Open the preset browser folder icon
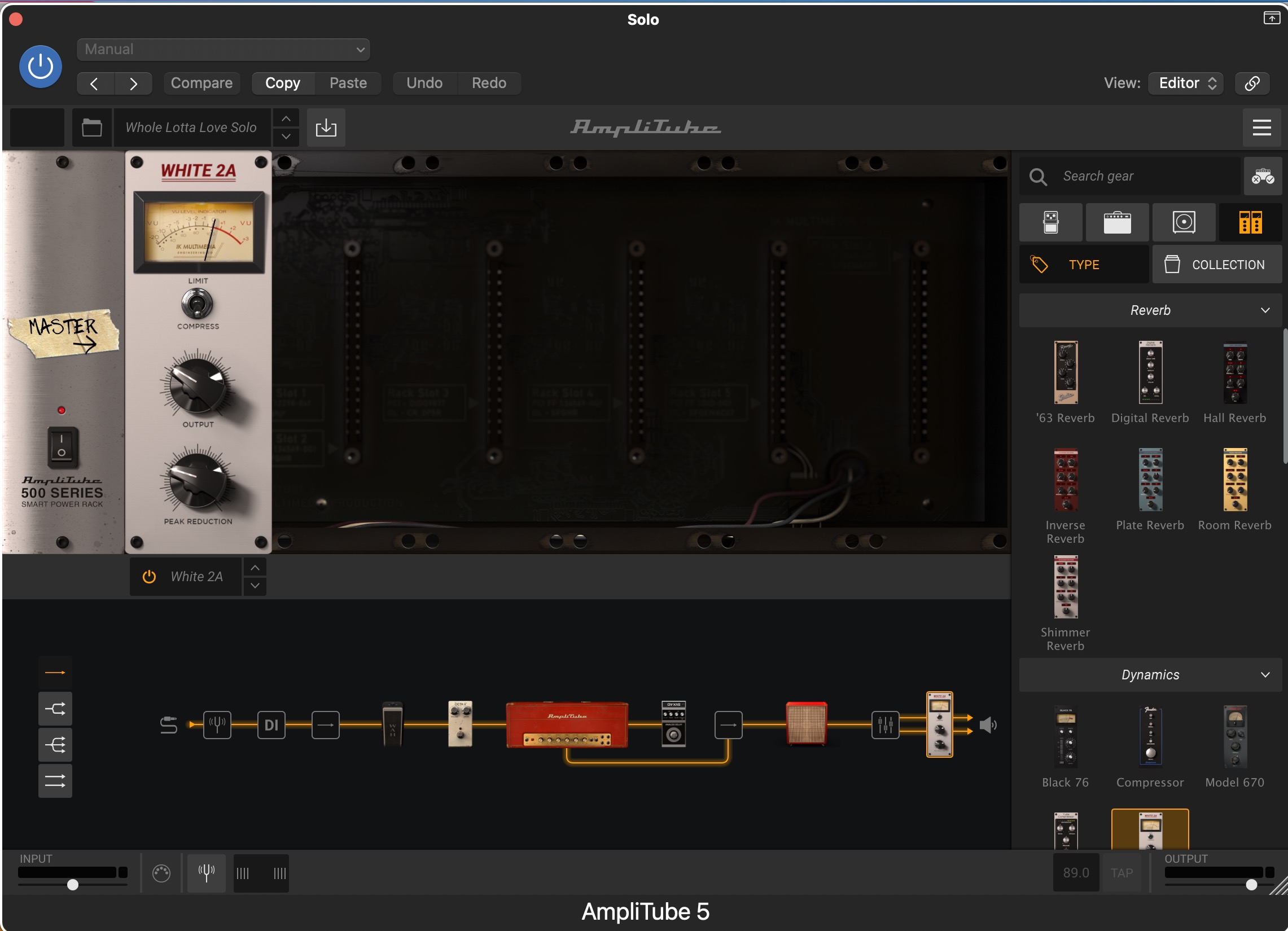 pos(91,127)
